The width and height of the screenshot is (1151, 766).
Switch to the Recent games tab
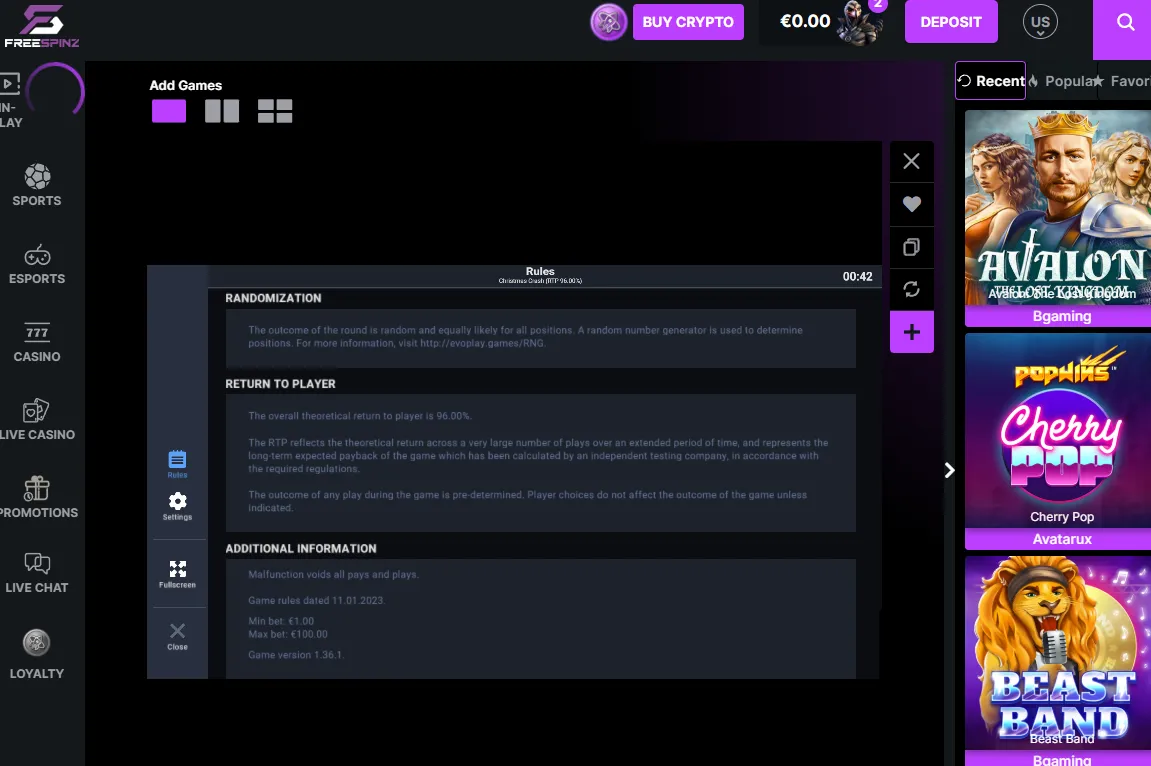(990, 81)
